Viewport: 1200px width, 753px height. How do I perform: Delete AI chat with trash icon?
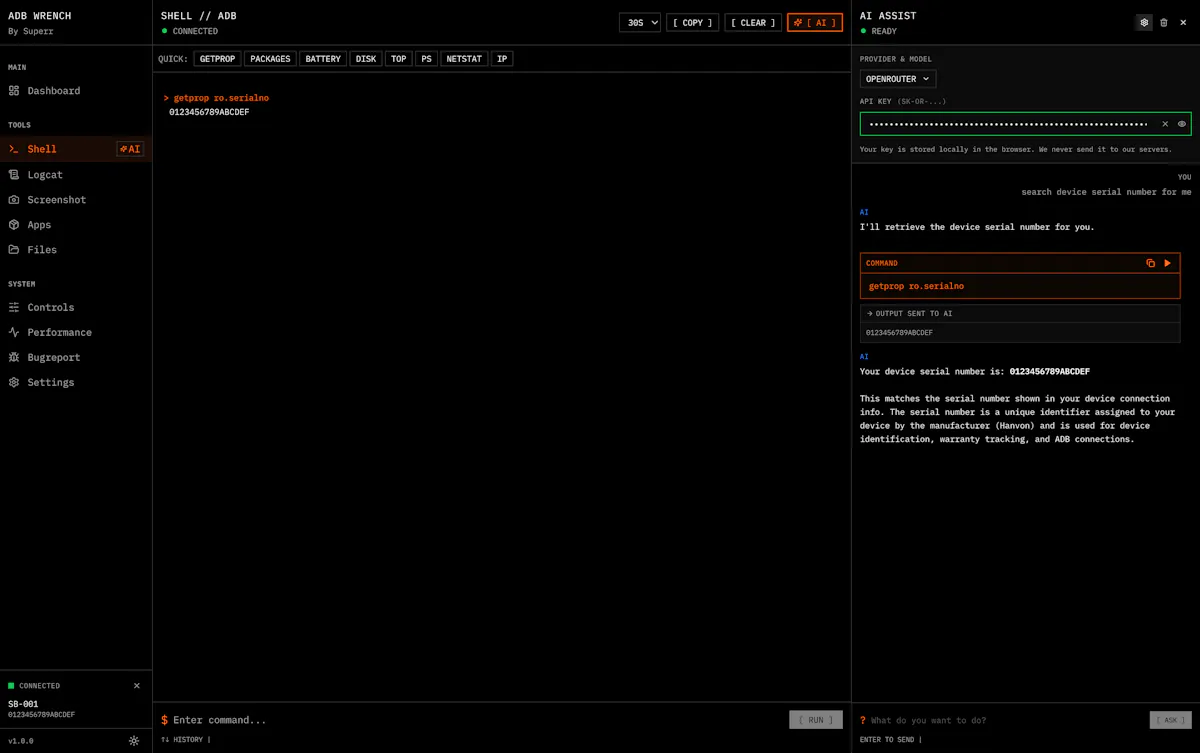(1164, 22)
